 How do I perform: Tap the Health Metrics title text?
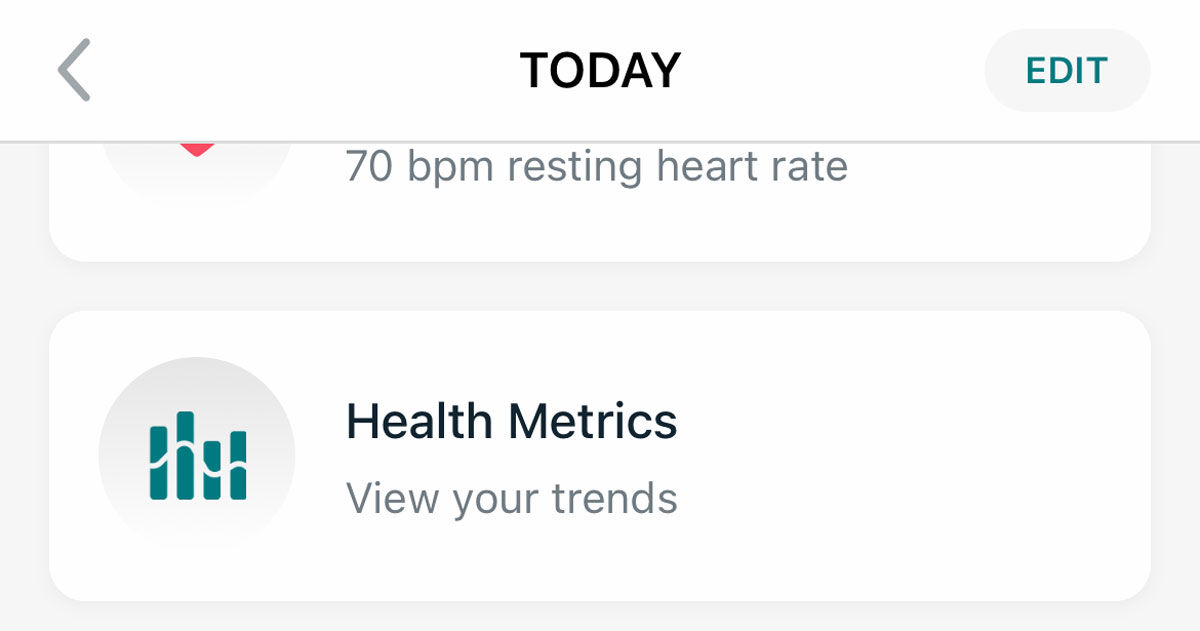coord(512,421)
